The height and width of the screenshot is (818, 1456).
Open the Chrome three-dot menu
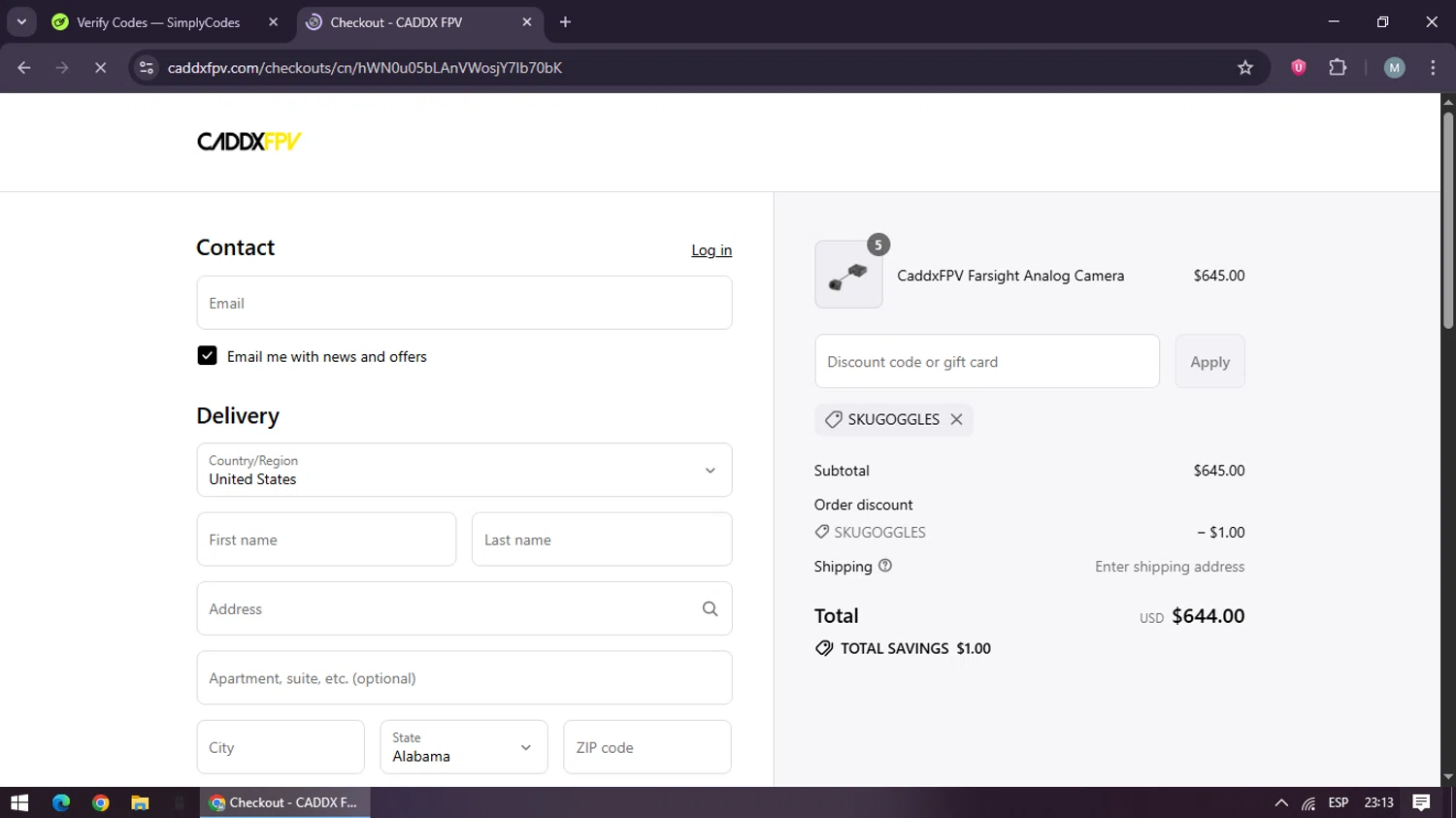pos(1433,67)
